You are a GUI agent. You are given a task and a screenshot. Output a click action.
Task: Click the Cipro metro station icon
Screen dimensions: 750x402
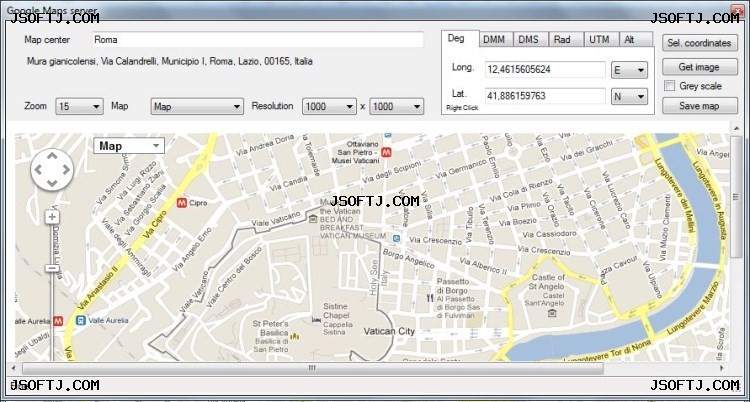tap(182, 203)
